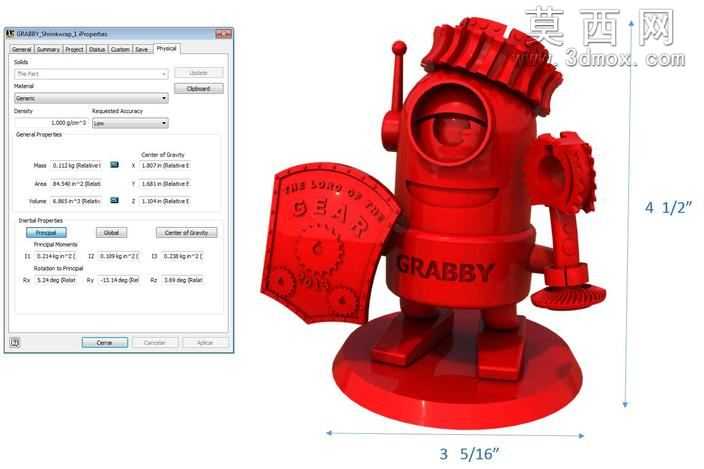
Task: Click the Rz rotation field
Action: tap(183, 280)
